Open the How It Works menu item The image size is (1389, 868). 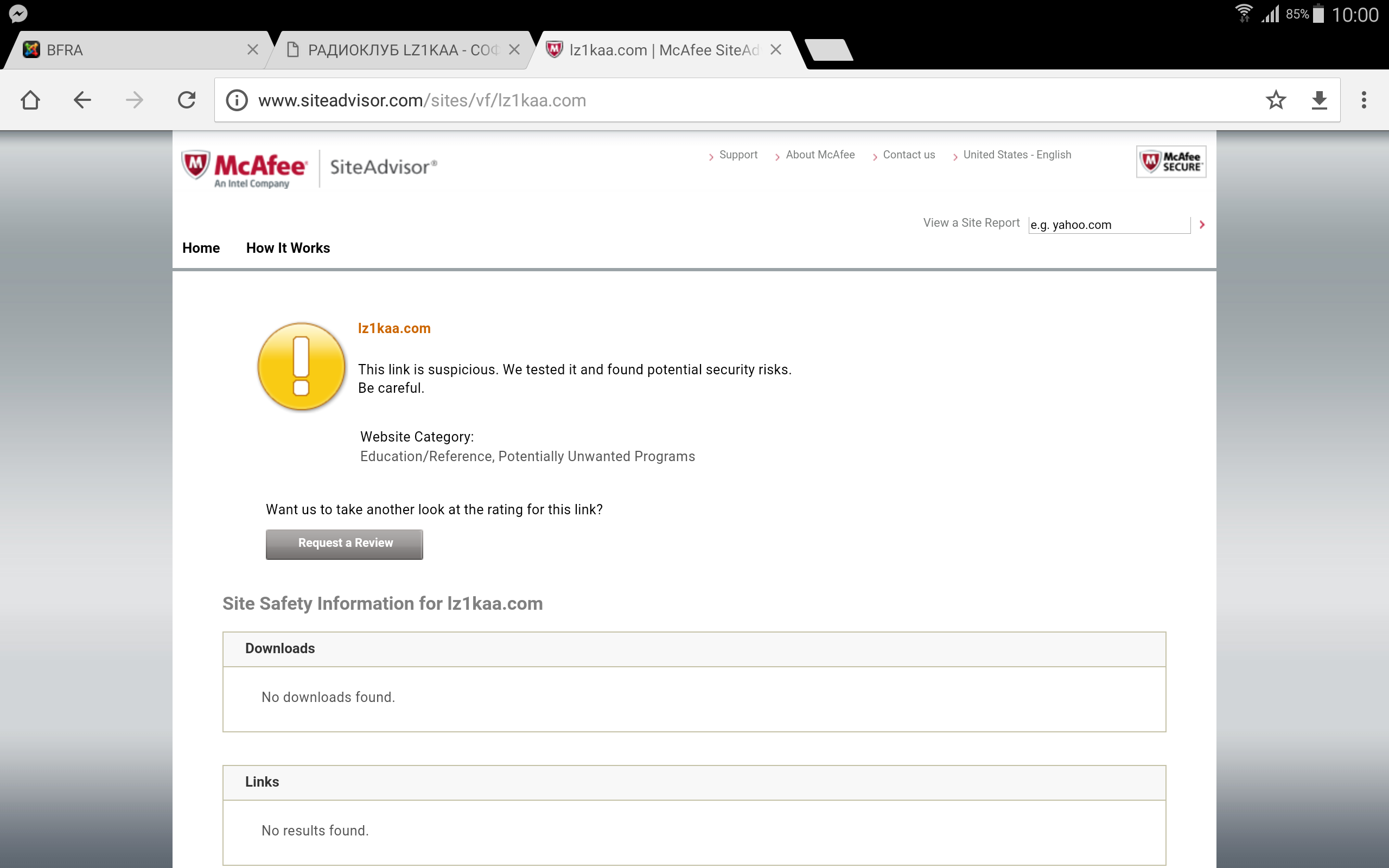pos(288,248)
